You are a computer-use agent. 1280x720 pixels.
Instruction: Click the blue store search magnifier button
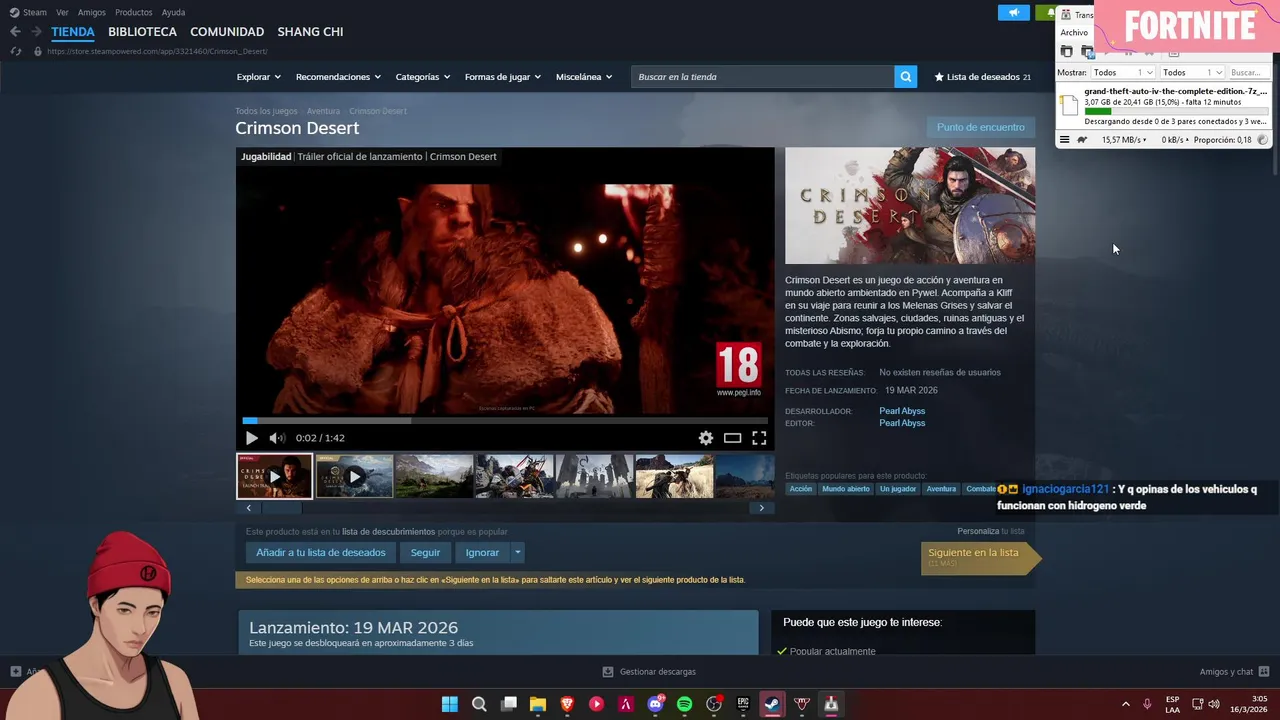click(905, 77)
